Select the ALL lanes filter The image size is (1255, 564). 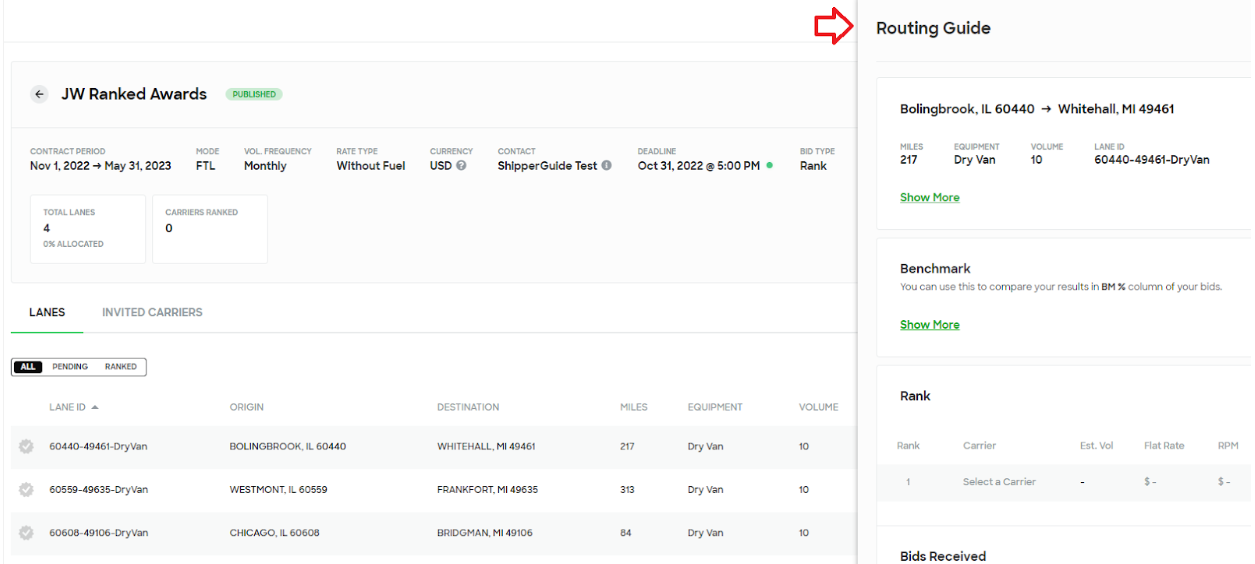pos(28,367)
